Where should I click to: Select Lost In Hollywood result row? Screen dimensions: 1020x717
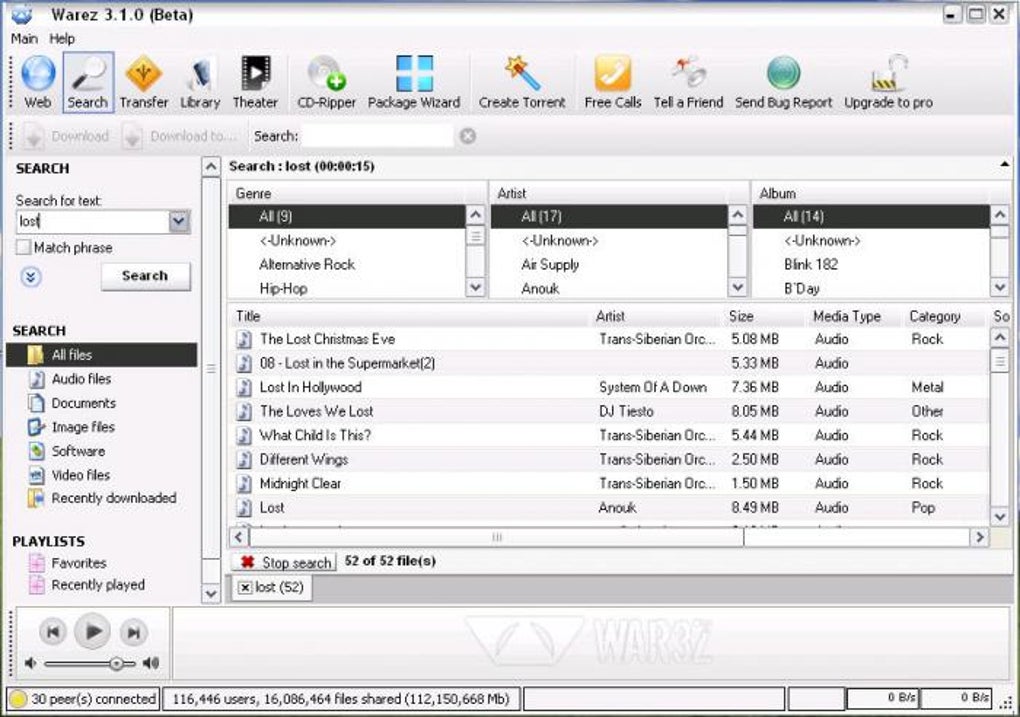coord(609,387)
